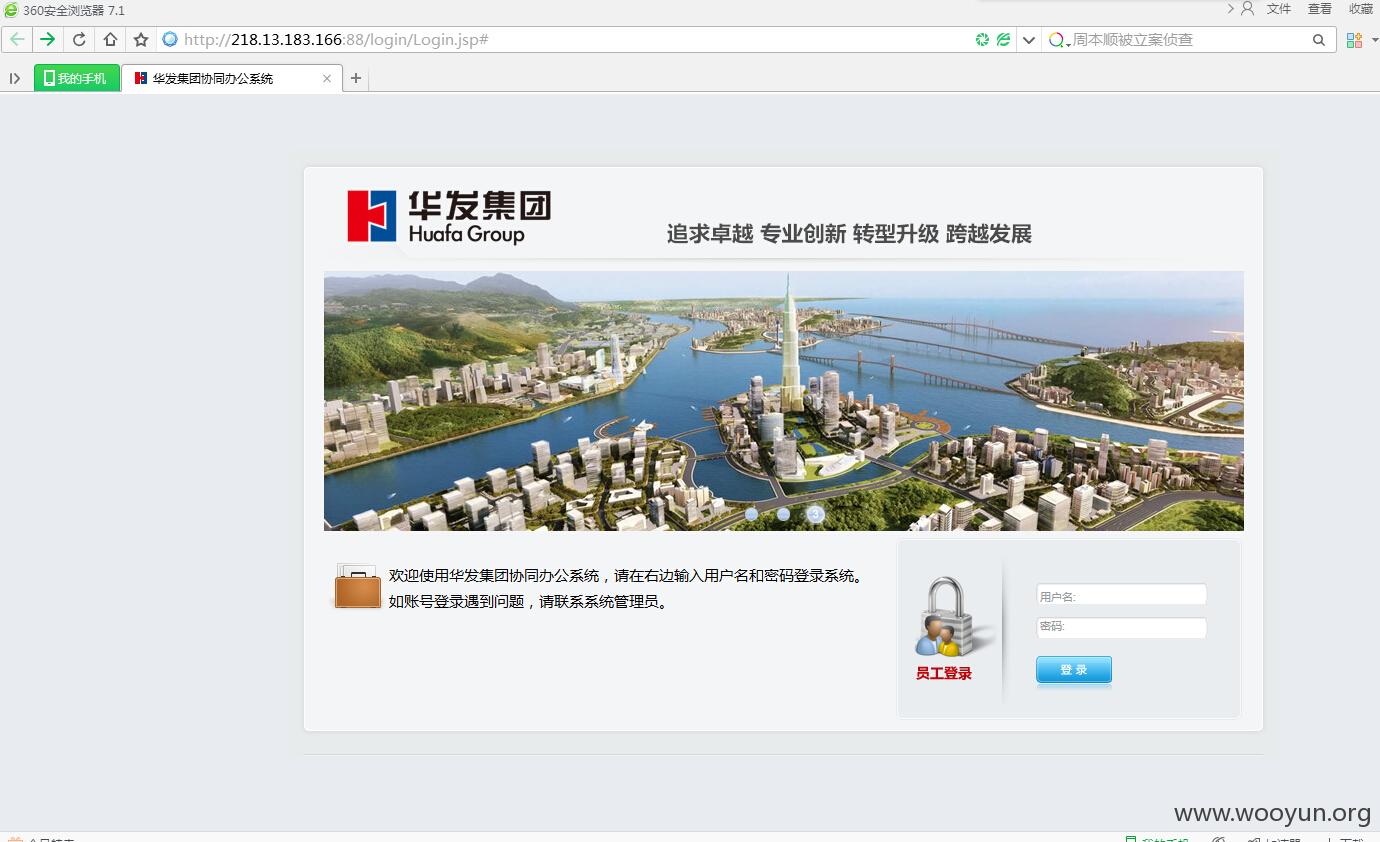Click the green aperture icon in address bar

(x=982, y=40)
